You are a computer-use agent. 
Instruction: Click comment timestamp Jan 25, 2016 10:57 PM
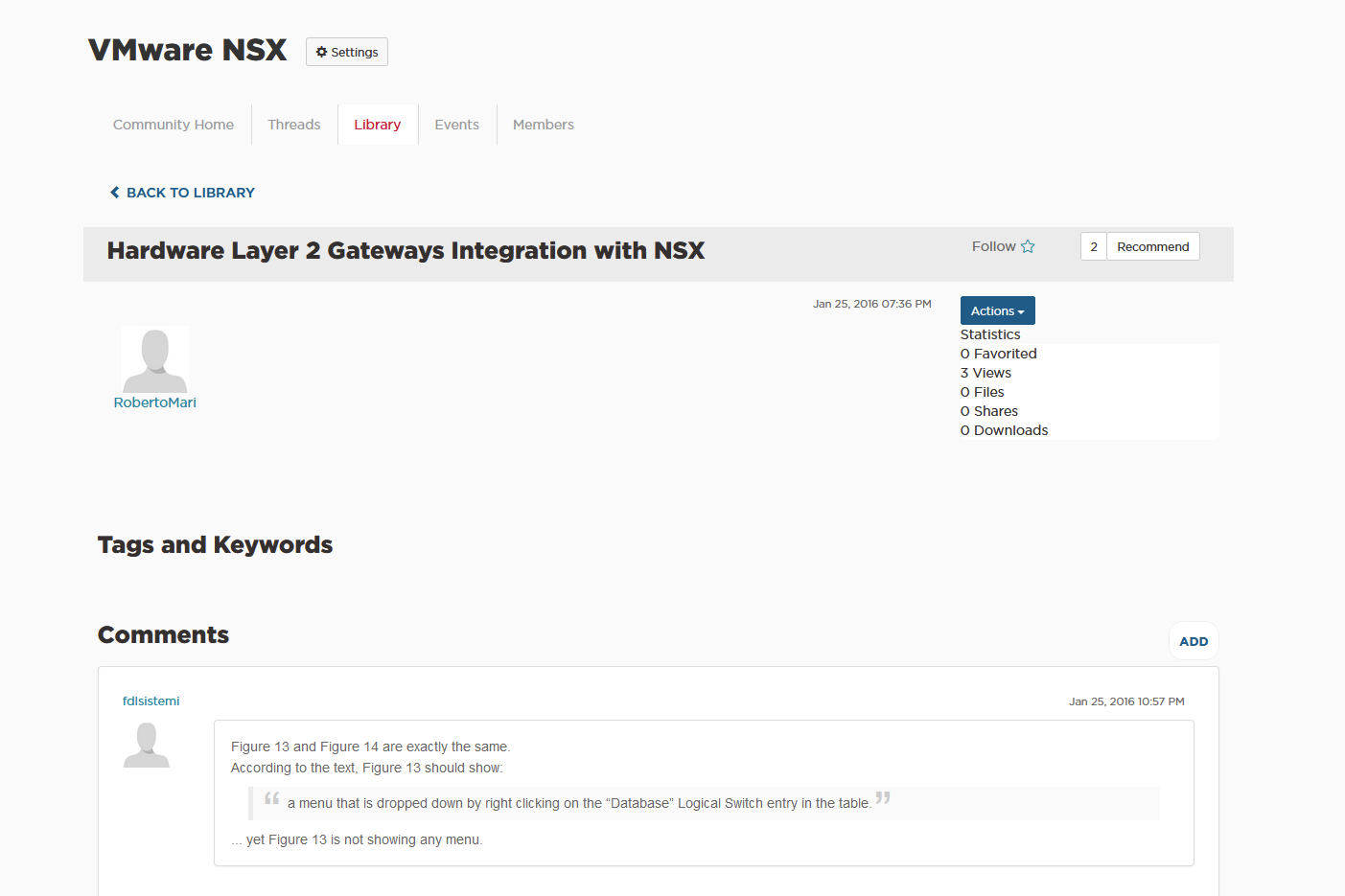(x=1126, y=701)
